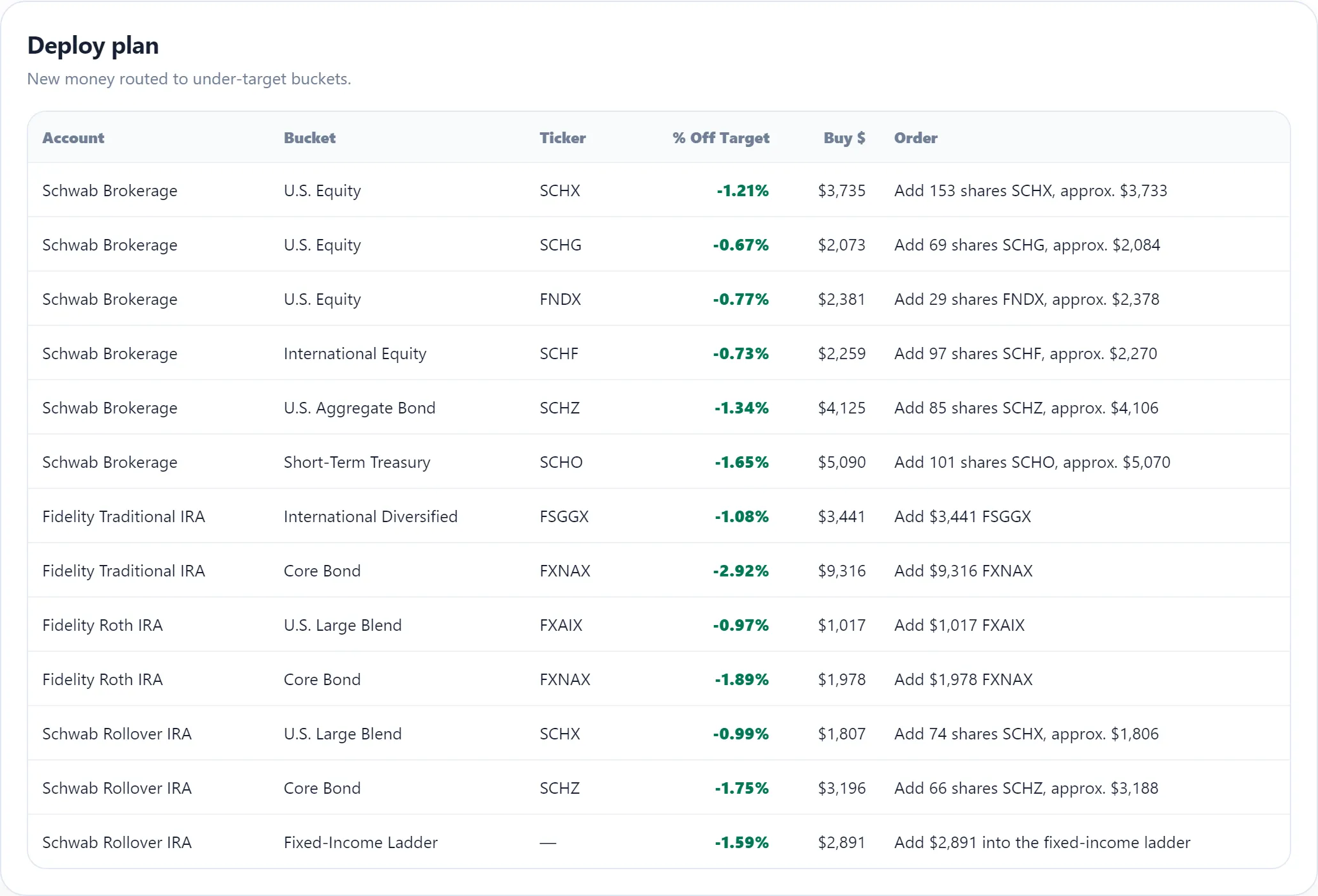The image size is (1318, 896).
Task: Click the $9,316 buy amount
Action: 842,571
